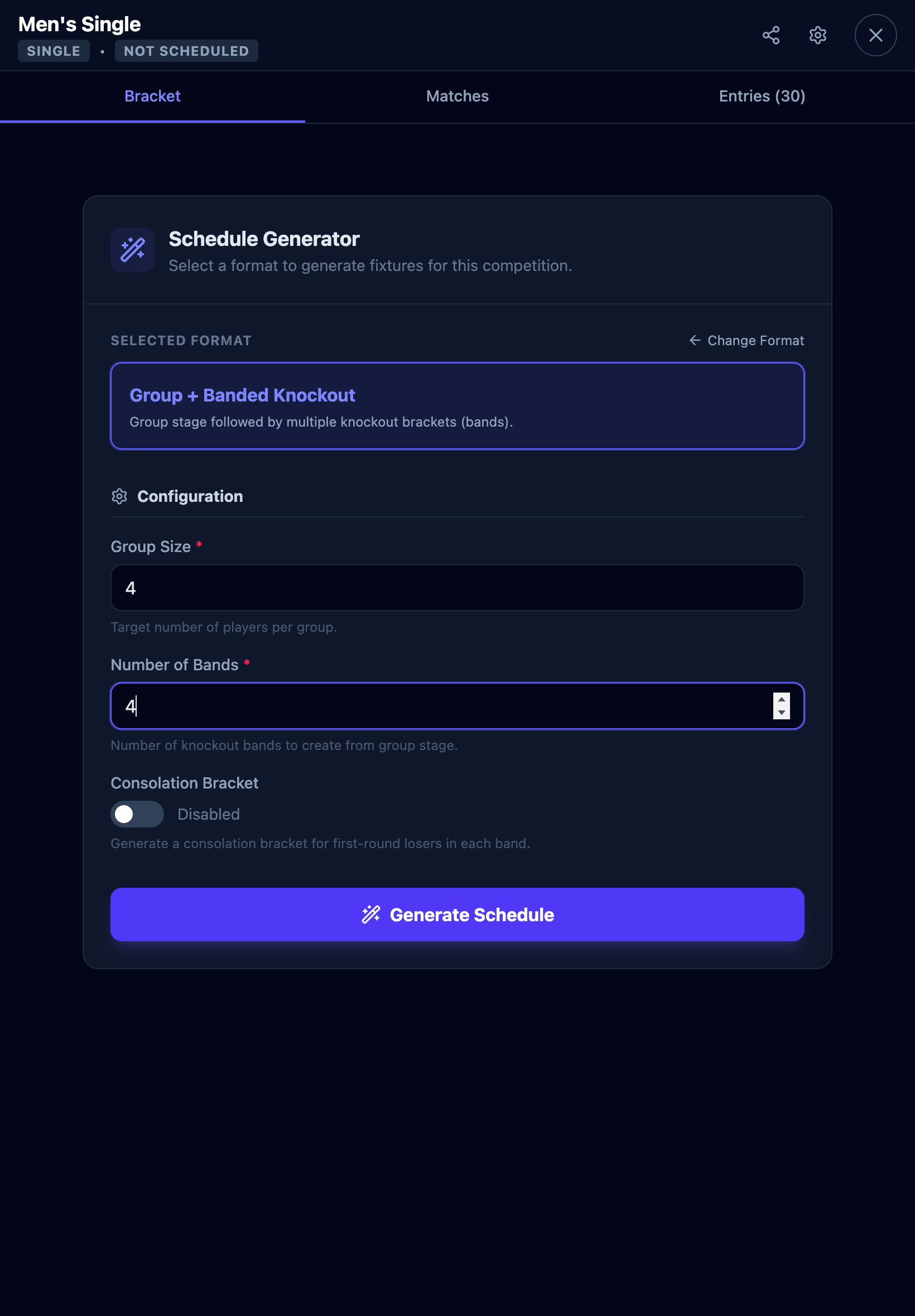
Task: Click into the Number of Bands field
Action: tap(441, 706)
